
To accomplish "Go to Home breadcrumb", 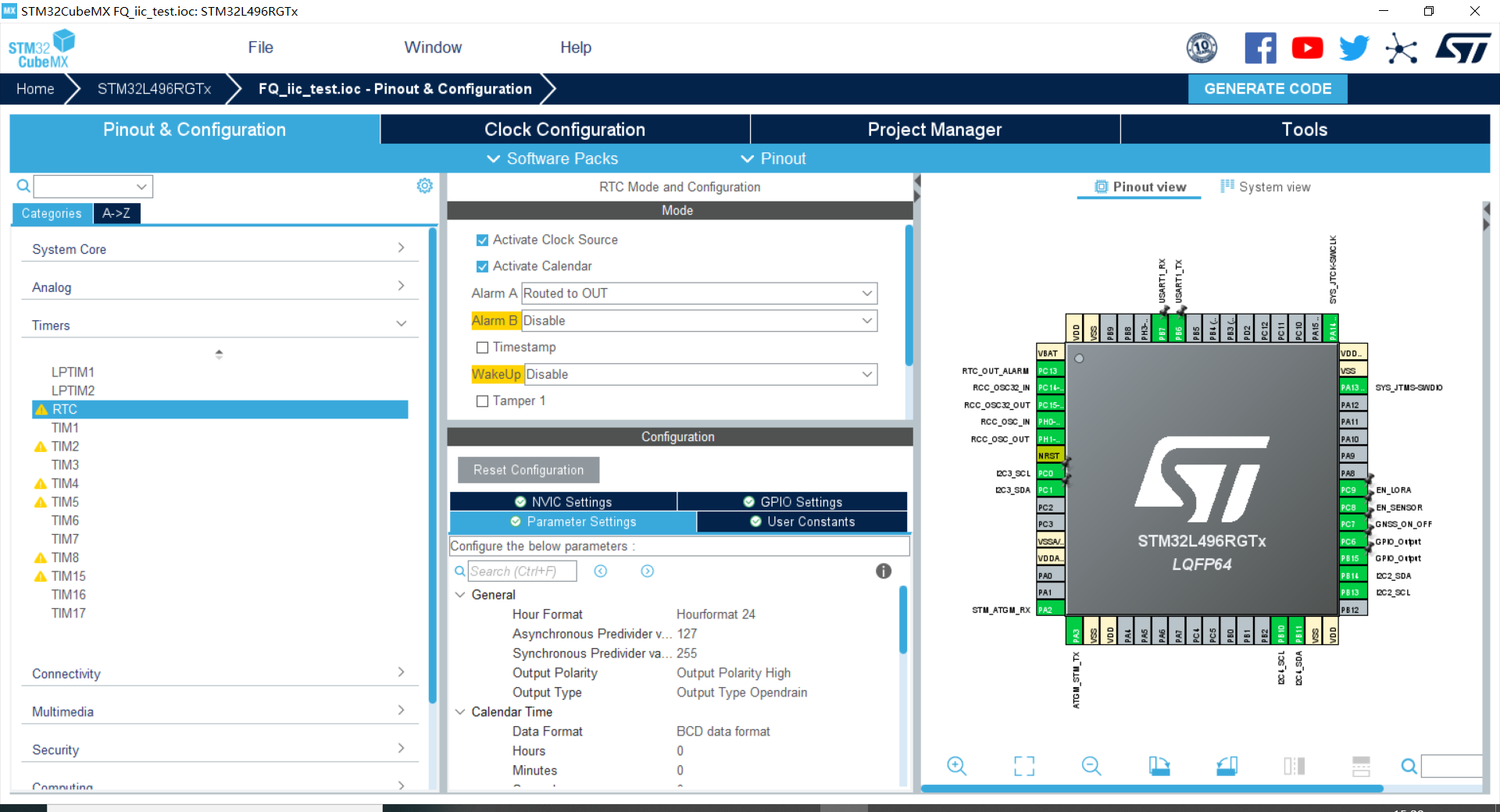I will (x=35, y=89).
